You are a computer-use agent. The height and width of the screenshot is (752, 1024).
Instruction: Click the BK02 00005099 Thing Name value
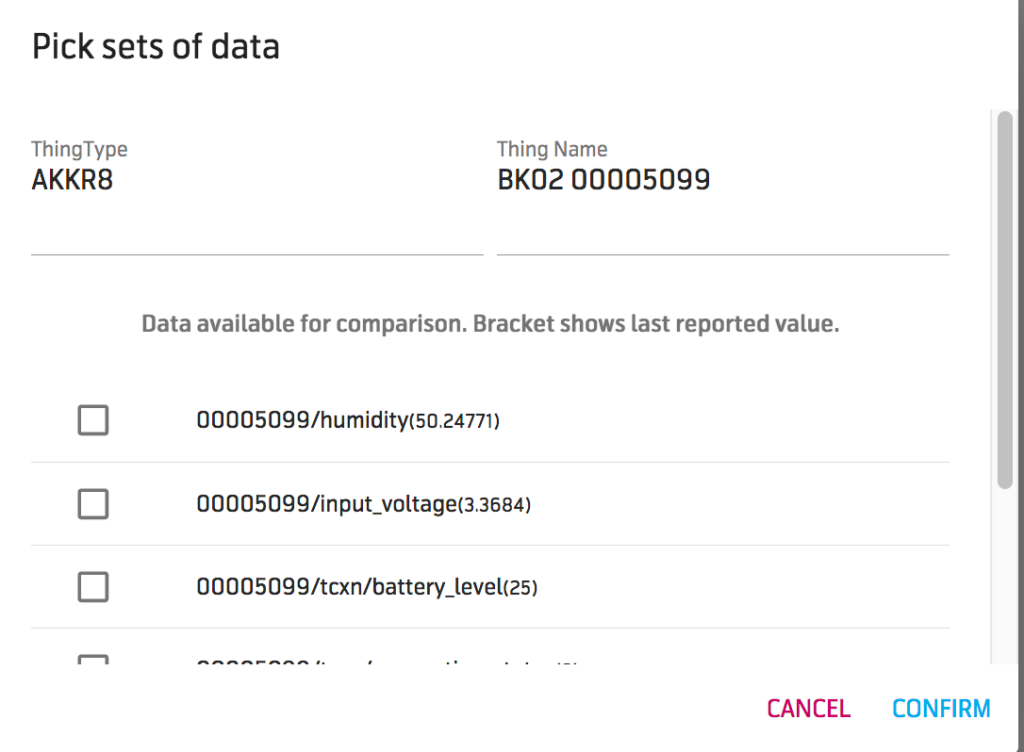(x=604, y=180)
